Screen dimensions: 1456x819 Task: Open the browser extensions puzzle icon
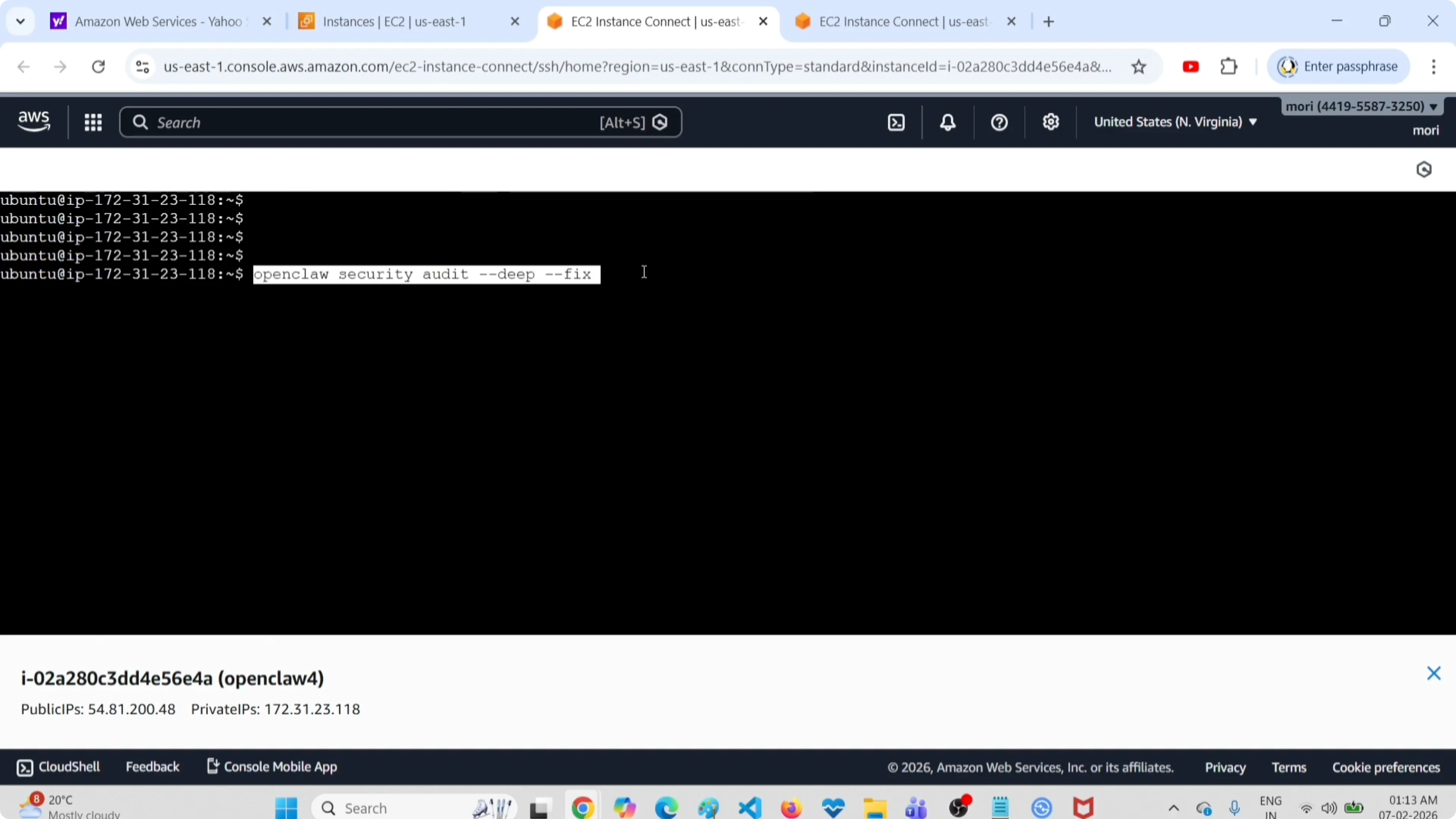point(1229,67)
